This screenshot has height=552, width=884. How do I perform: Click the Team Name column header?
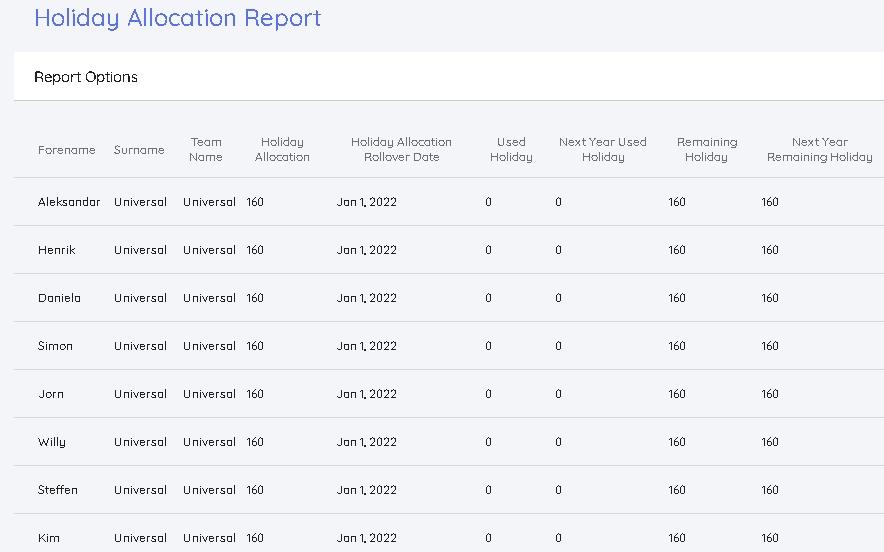pyautogui.click(x=206, y=150)
